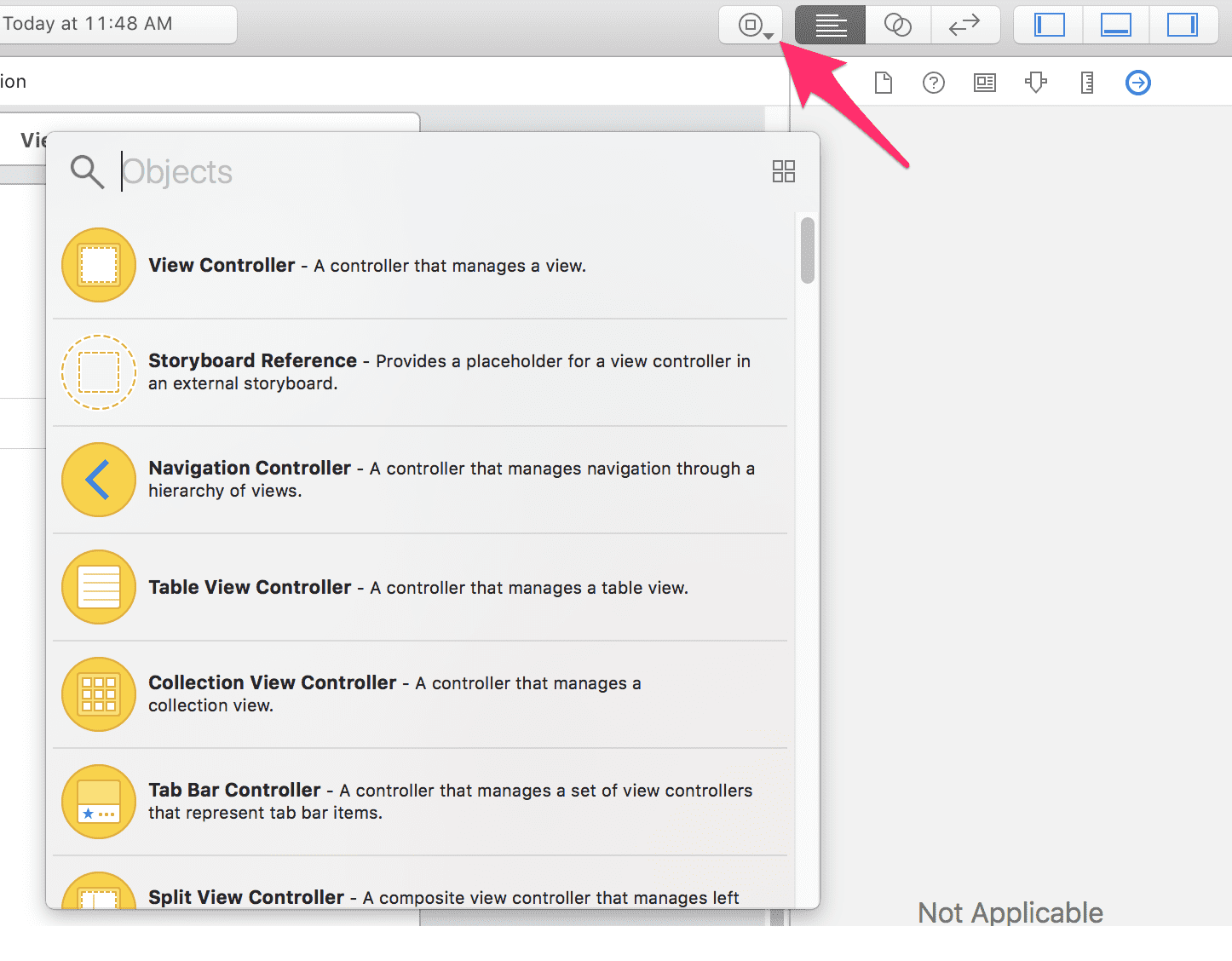Open the Attributes inspector

tap(1036, 83)
